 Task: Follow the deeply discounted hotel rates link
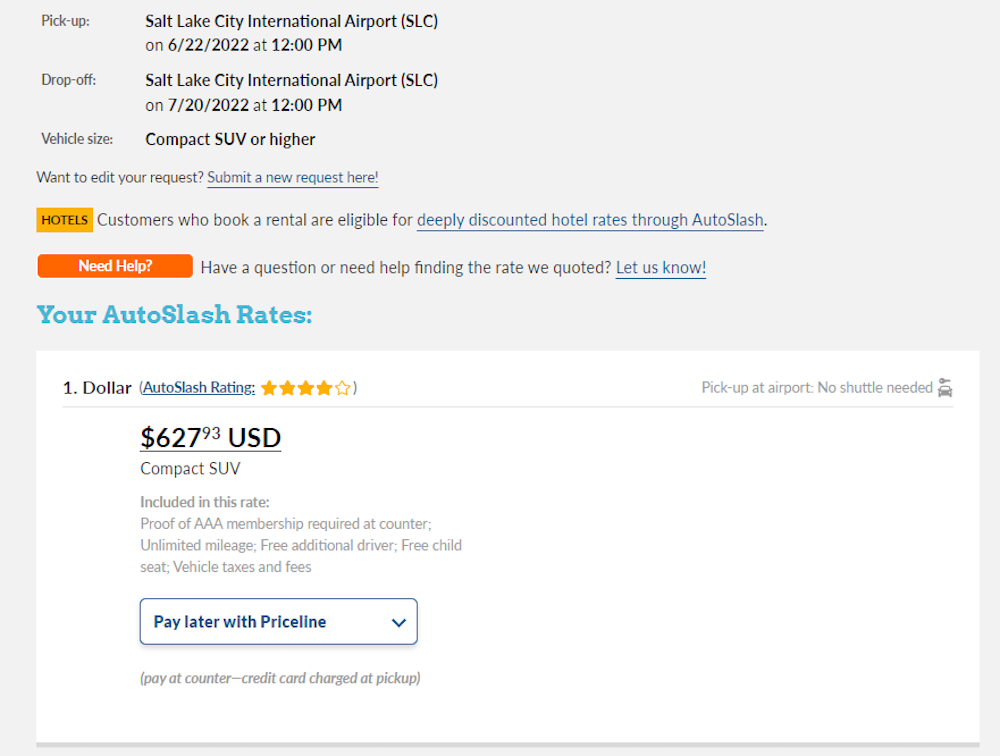tap(591, 220)
